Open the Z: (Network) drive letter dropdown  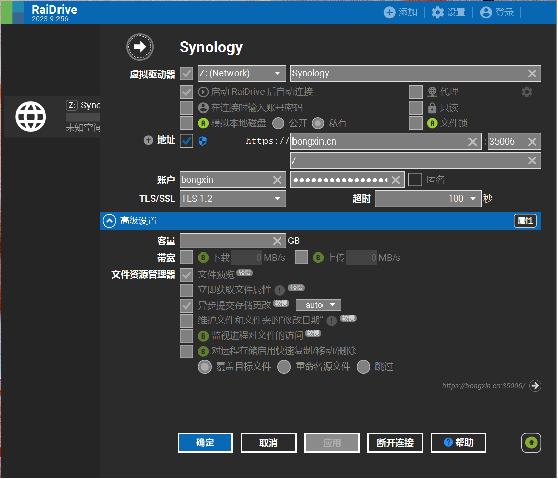[x=242, y=73]
